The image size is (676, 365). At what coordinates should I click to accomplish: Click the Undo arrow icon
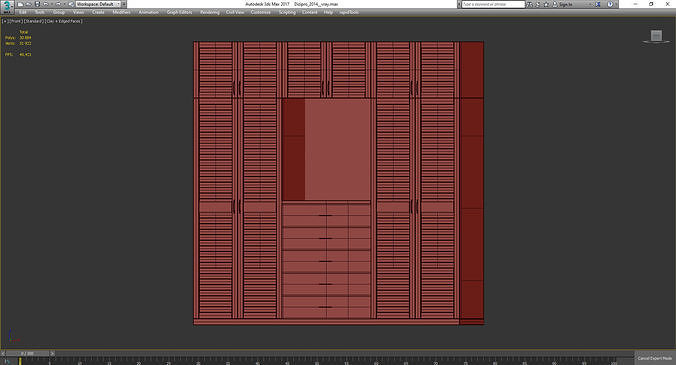coord(46,4)
